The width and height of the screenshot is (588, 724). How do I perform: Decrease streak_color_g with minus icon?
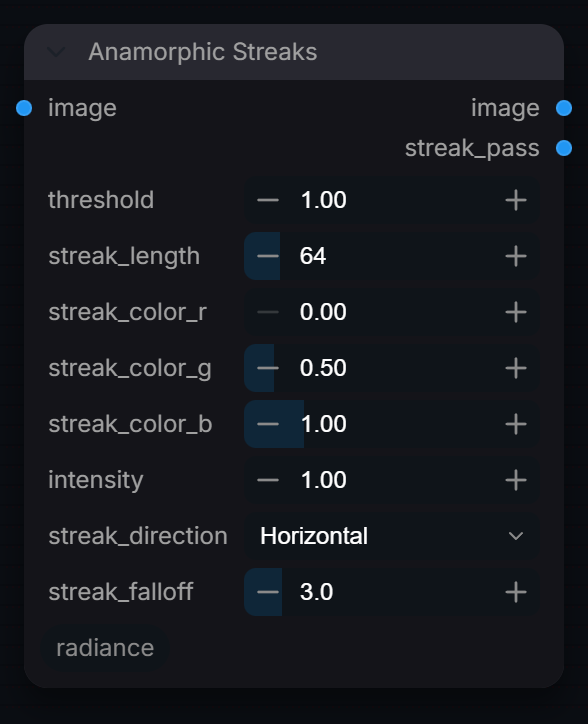268,368
